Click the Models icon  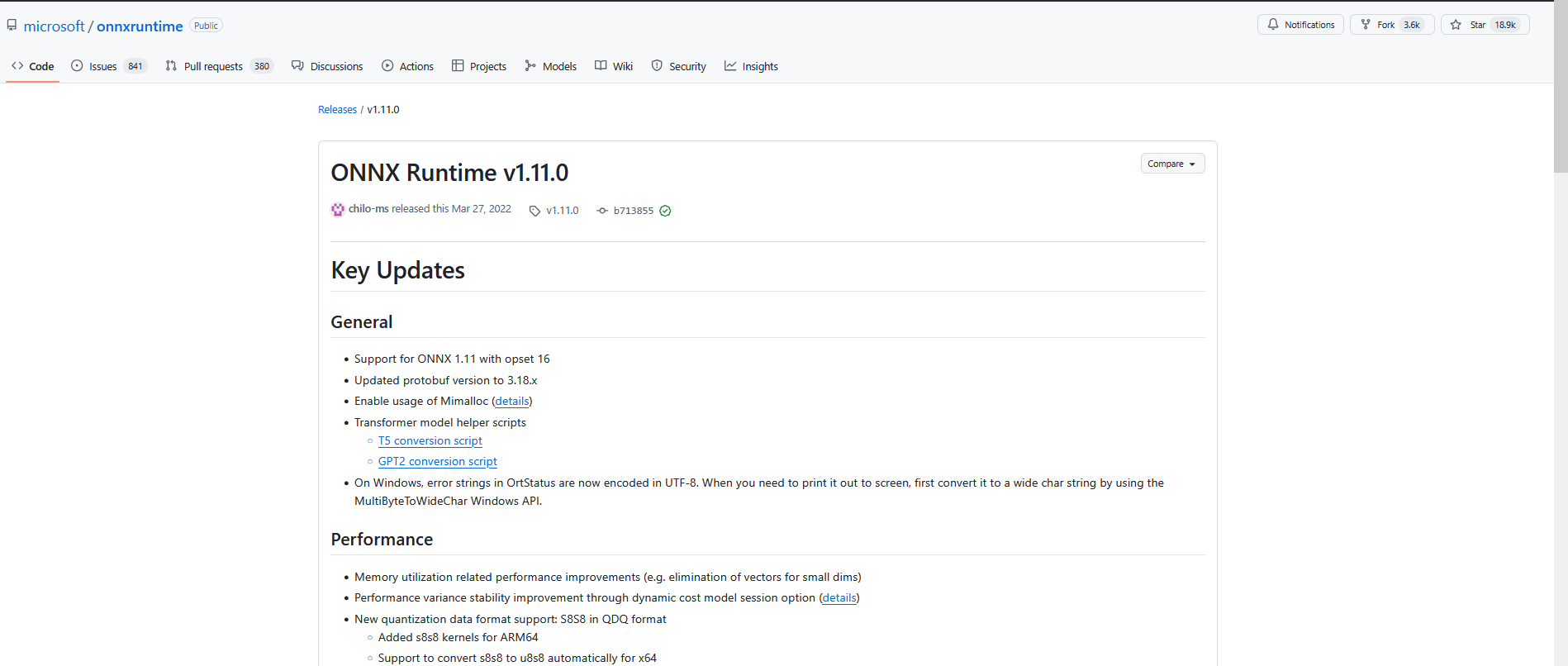tap(530, 65)
